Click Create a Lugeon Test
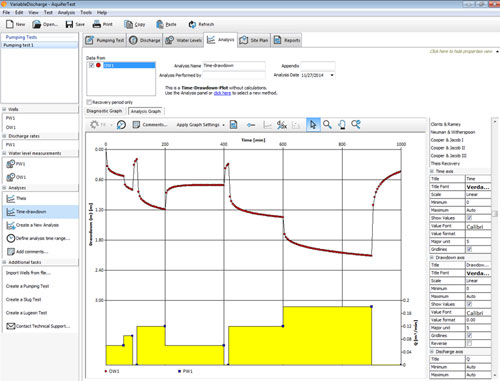The image size is (500, 381). (x=26, y=313)
